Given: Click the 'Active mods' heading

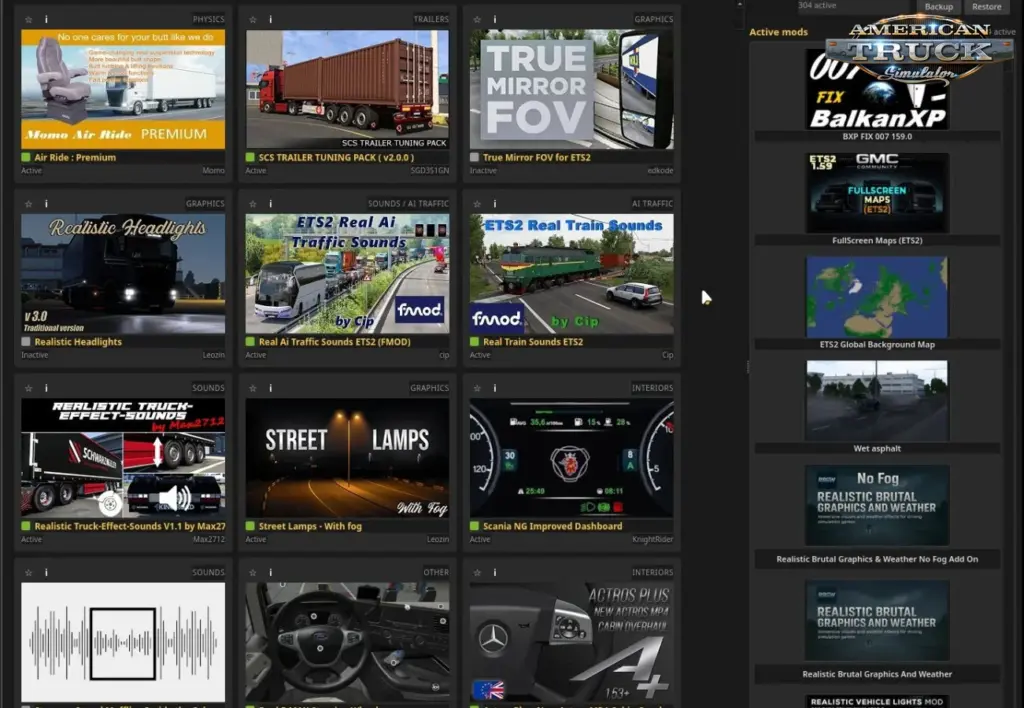Looking at the screenshot, I should pyautogui.click(x=778, y=32).
